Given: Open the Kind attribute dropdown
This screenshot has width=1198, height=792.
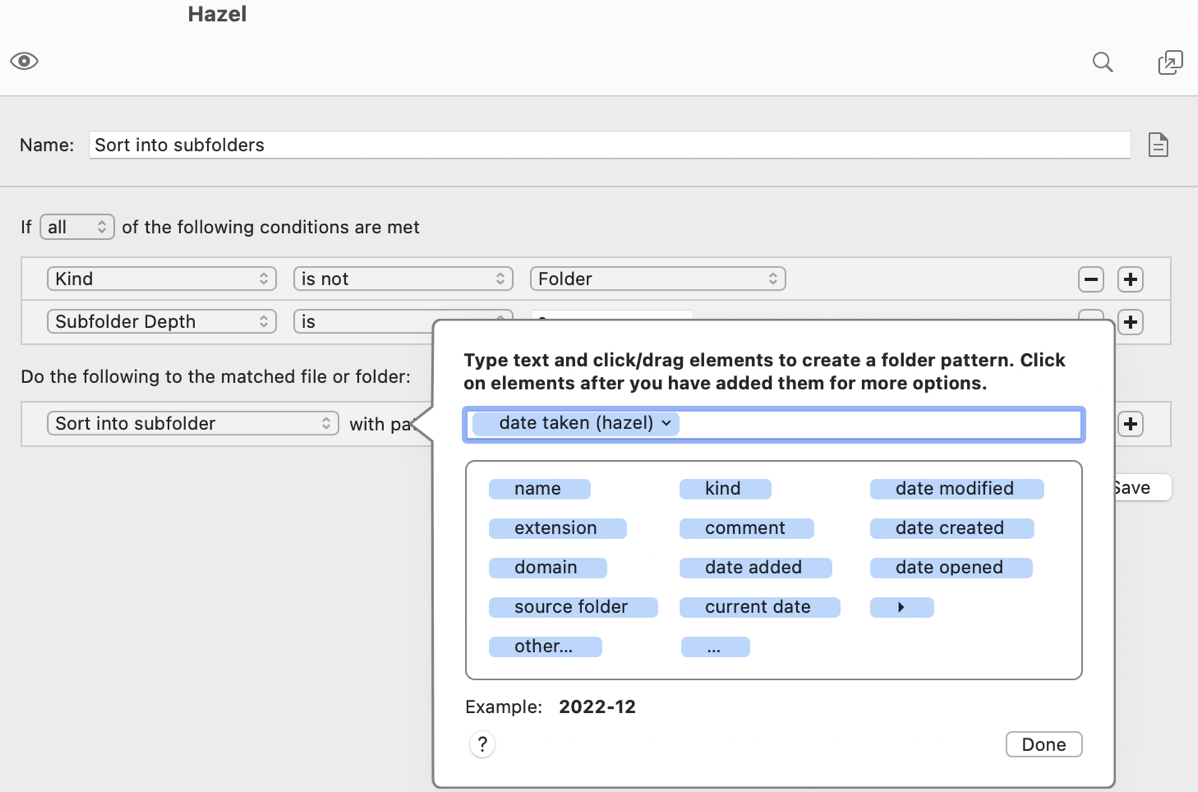Looking at the screenshot, I should pyautogui.click(x=161, y=279).
